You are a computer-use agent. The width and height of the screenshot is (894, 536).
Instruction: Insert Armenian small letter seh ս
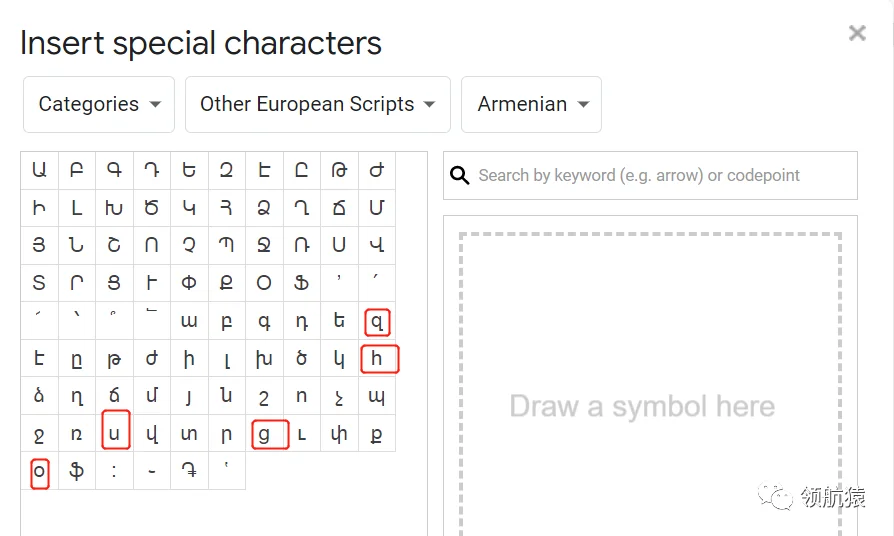115,433
